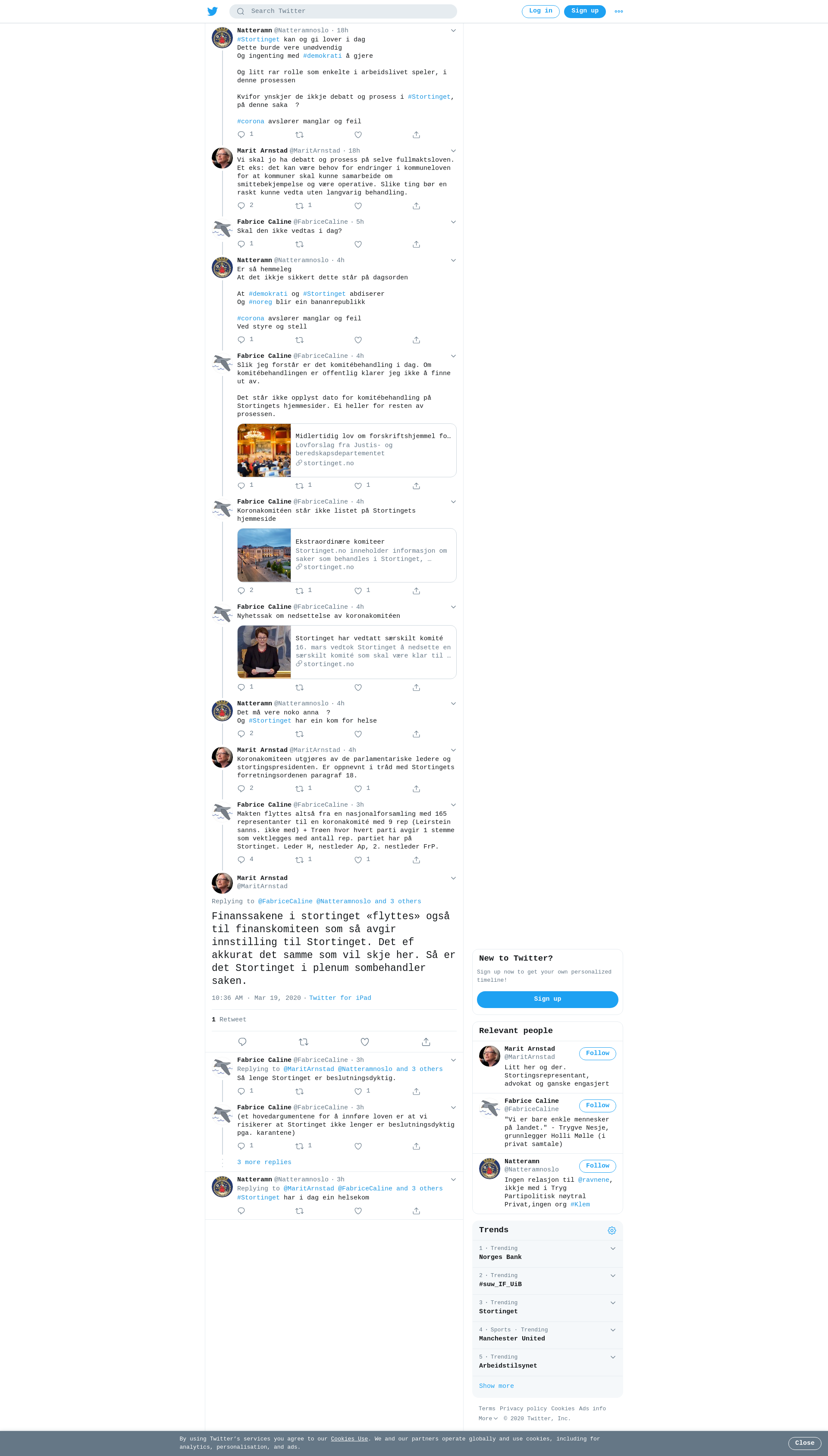Like Marit Arnstad's main highlighted tweet
828x1456 pixels.
[365, 1042]
